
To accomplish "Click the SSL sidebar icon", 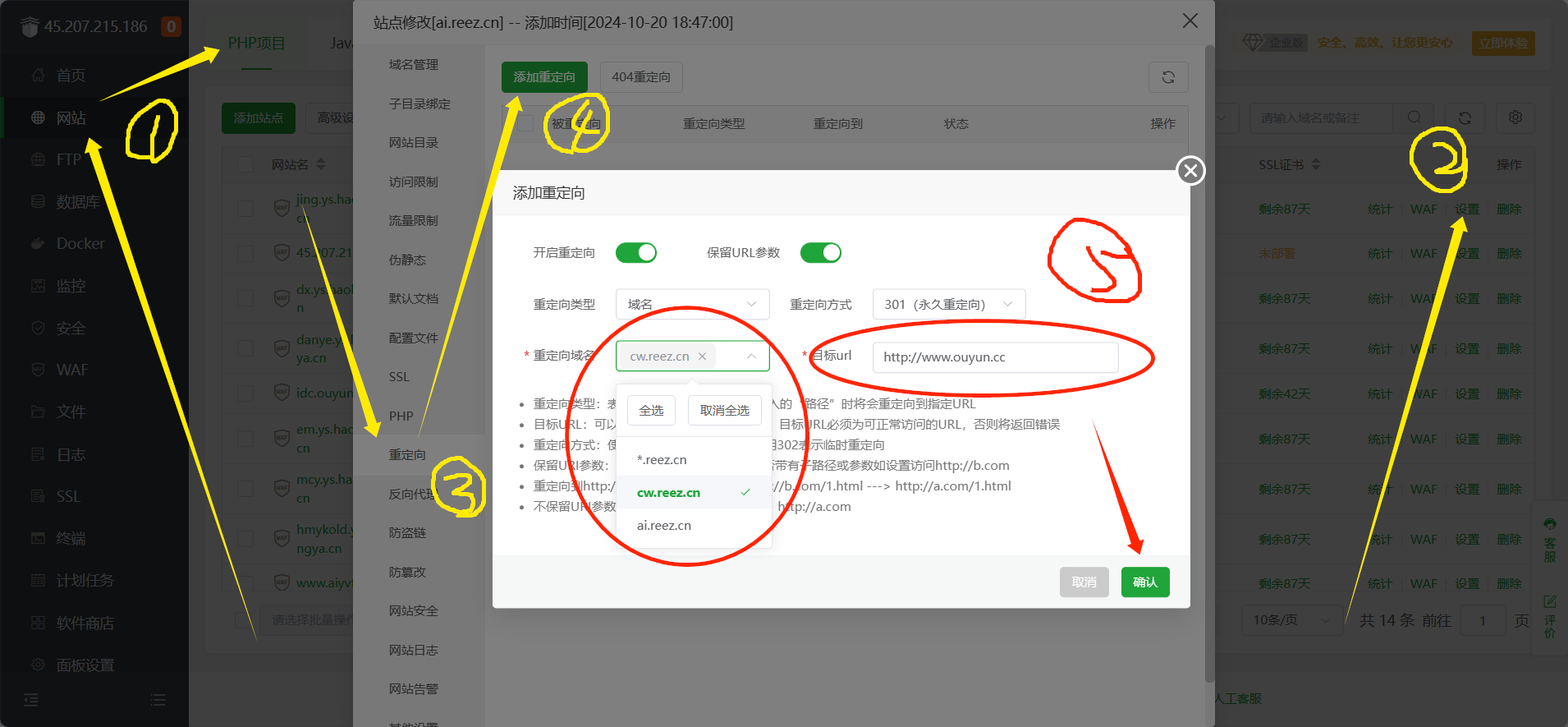I will click(x=38, y=496).
